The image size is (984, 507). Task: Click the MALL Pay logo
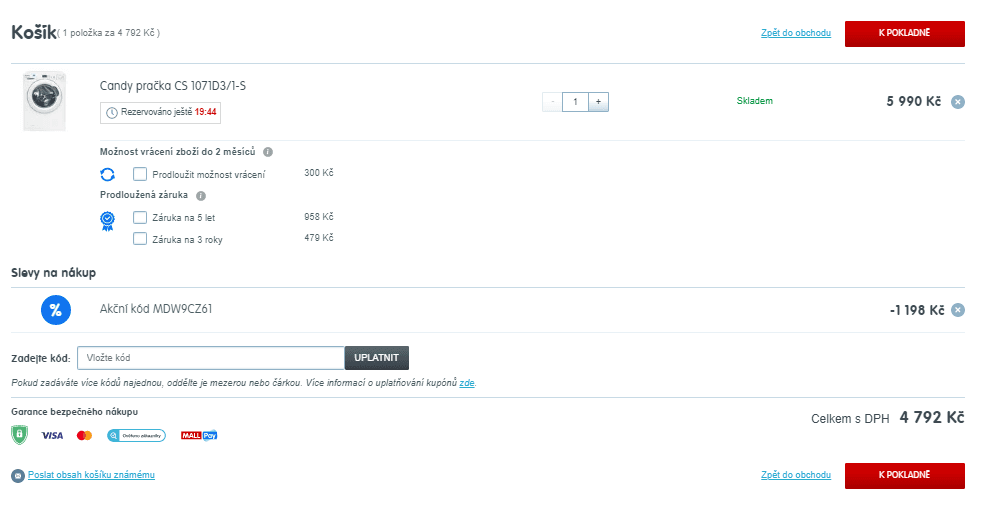pos(199,435)
